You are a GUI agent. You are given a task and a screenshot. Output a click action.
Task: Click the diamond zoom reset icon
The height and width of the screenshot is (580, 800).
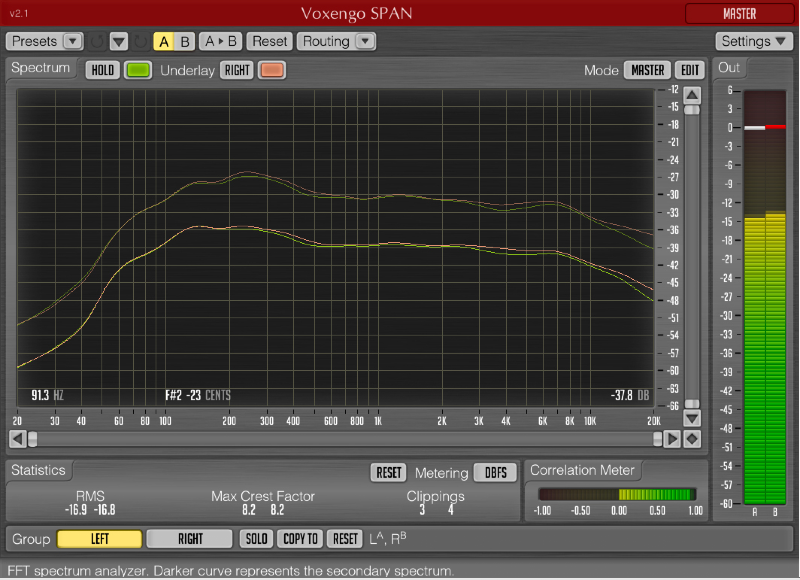click(692, 438)
